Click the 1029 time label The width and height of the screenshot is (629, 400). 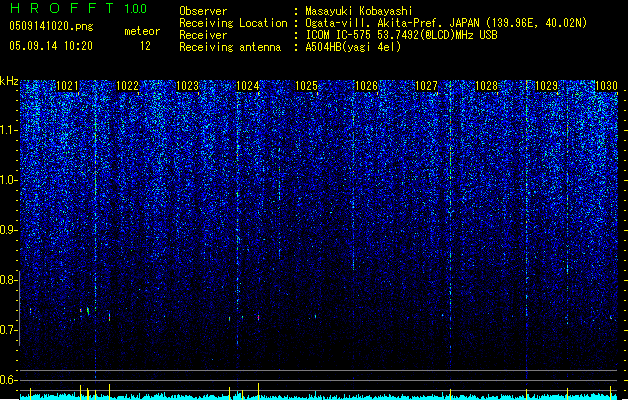(x=546, y=86)
